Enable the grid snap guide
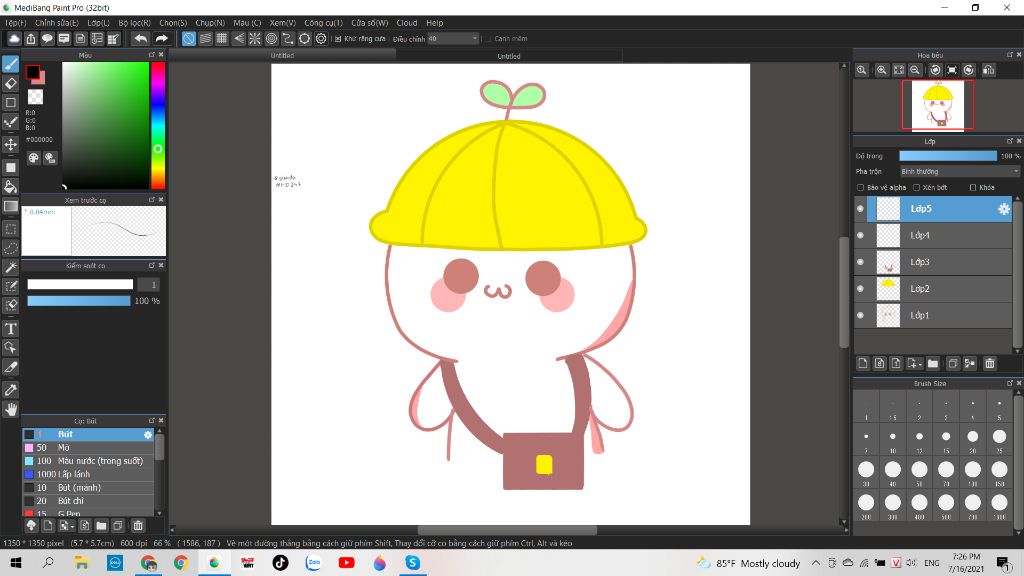The height and width of the screenshot is (576, 1024). 221,39
